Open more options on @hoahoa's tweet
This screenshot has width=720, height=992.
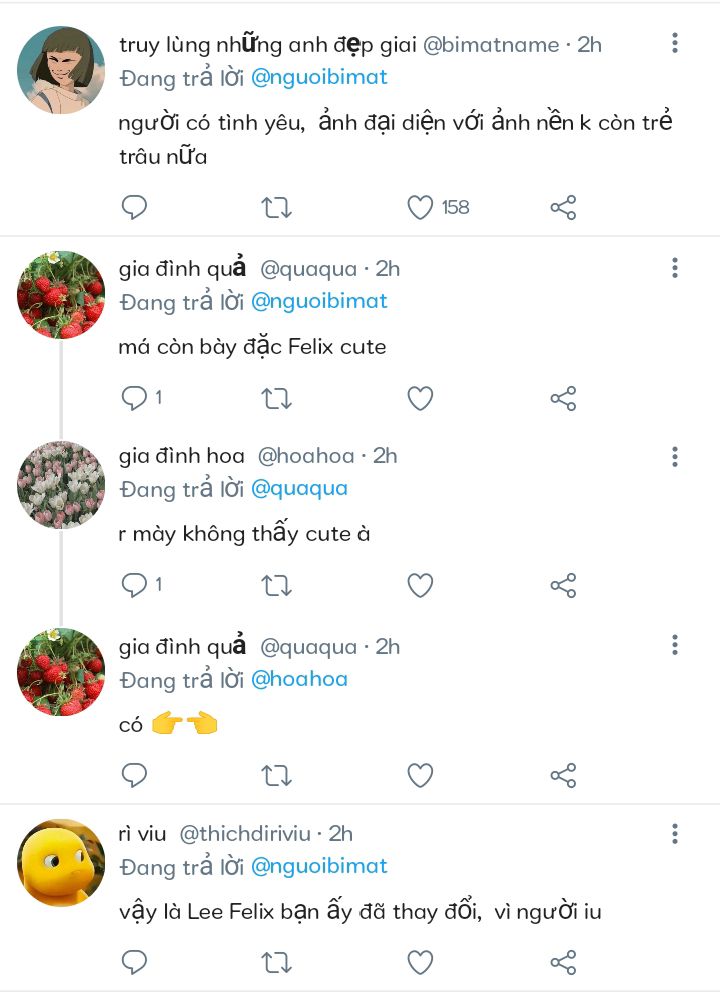tap(675, 457)
